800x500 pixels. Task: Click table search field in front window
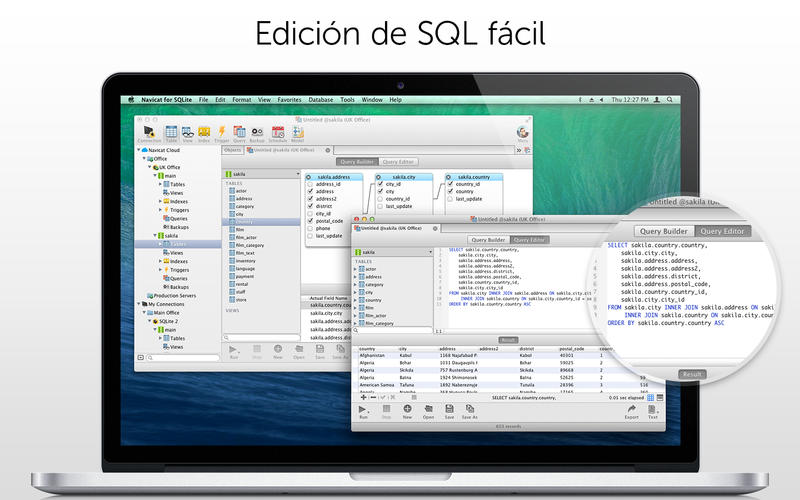click(x=393, y=331)
